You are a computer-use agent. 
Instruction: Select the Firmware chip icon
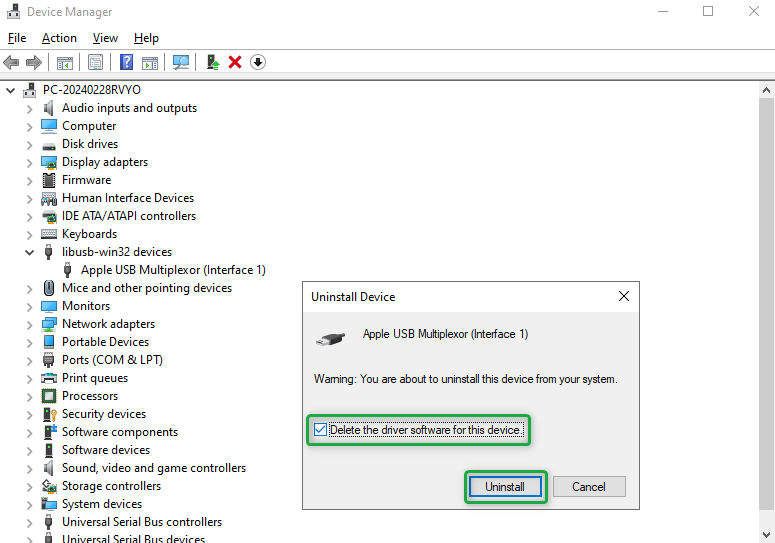pyautogui.click(x=49, y=180)
